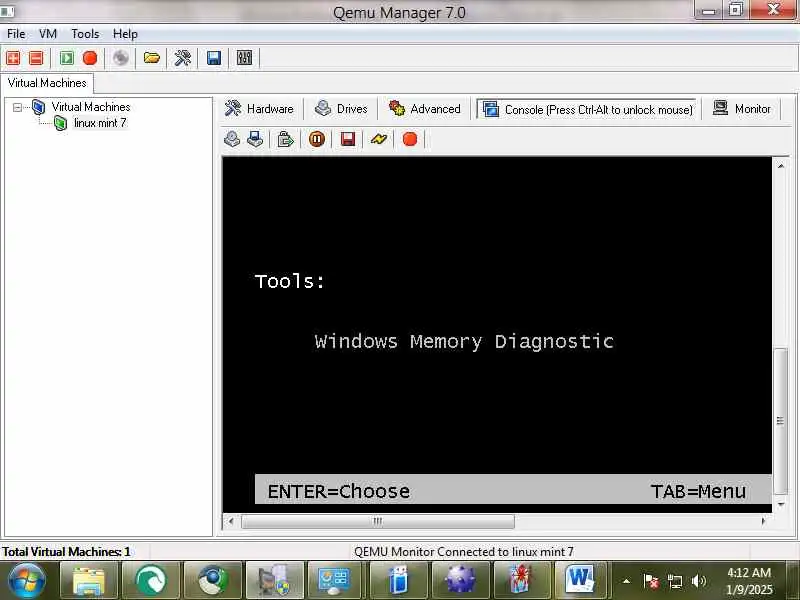Click the Action Center flag tray icon

(x=651, y=581)
